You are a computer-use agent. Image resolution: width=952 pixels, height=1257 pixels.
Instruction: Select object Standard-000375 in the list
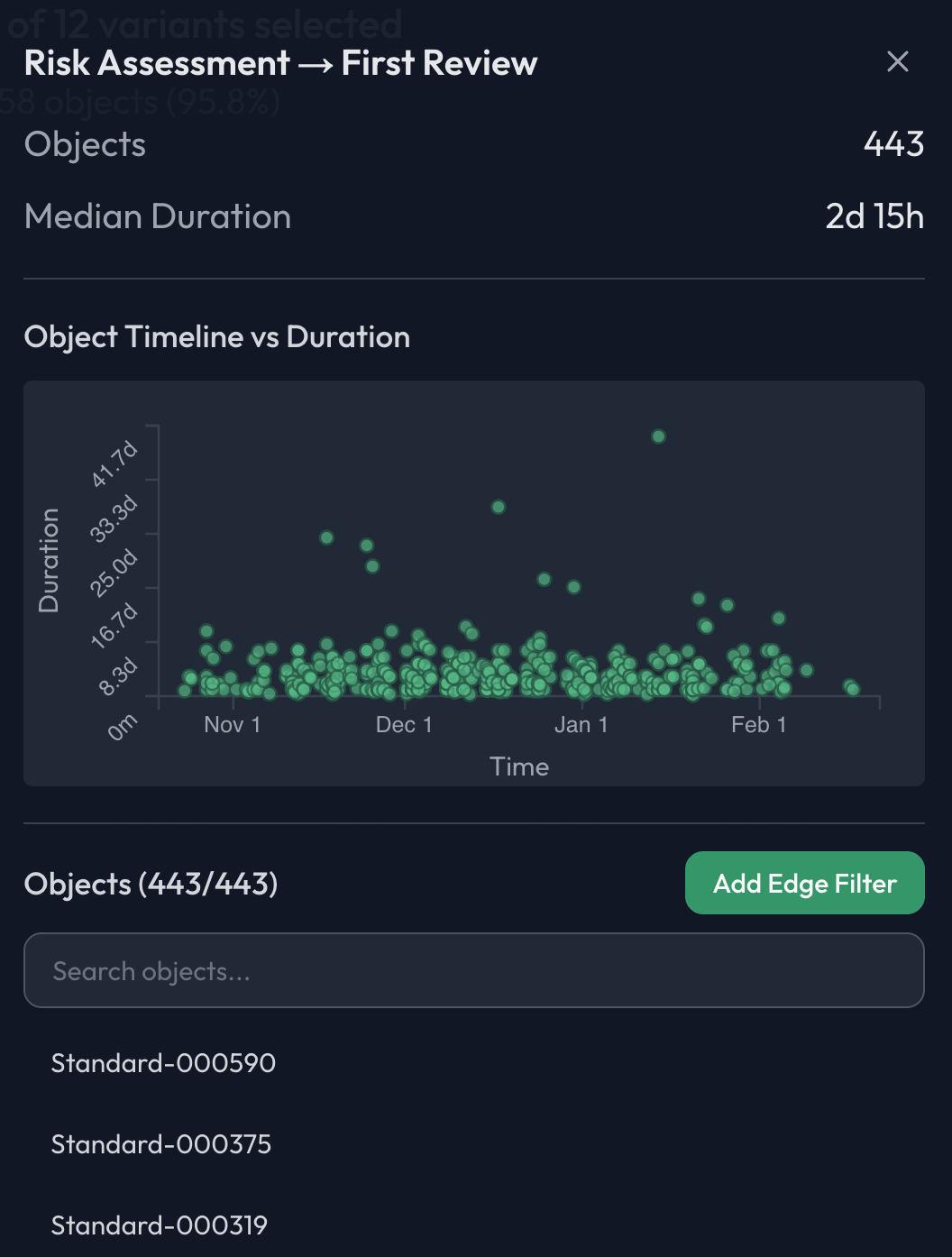click(161, 1144)
